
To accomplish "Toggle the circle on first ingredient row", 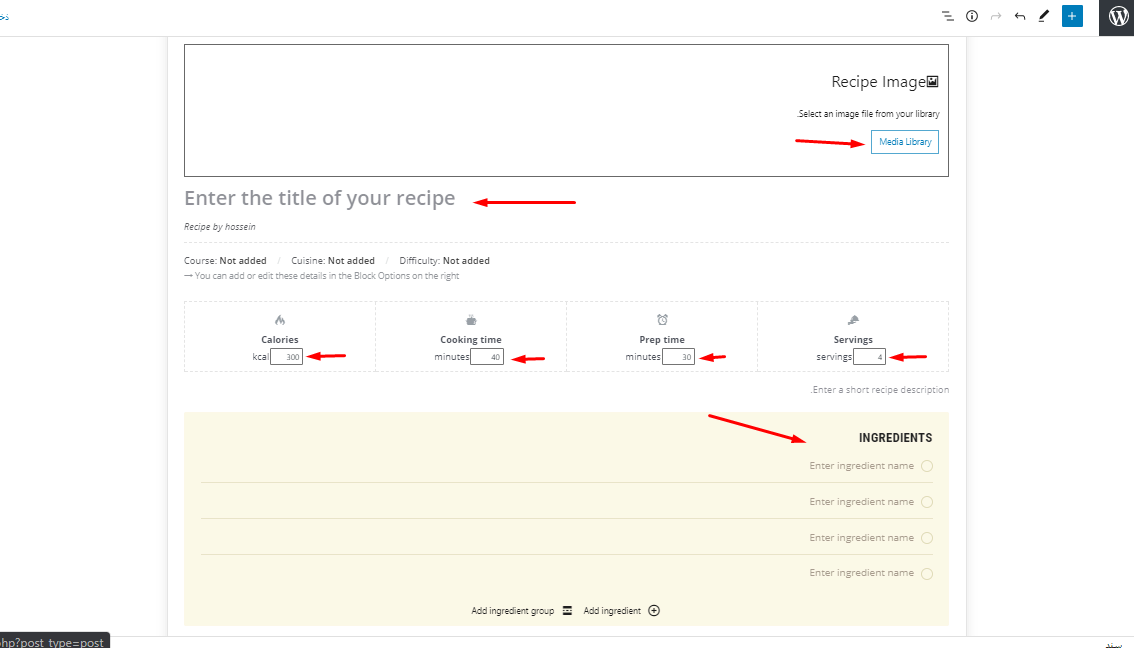I will 927,466.
